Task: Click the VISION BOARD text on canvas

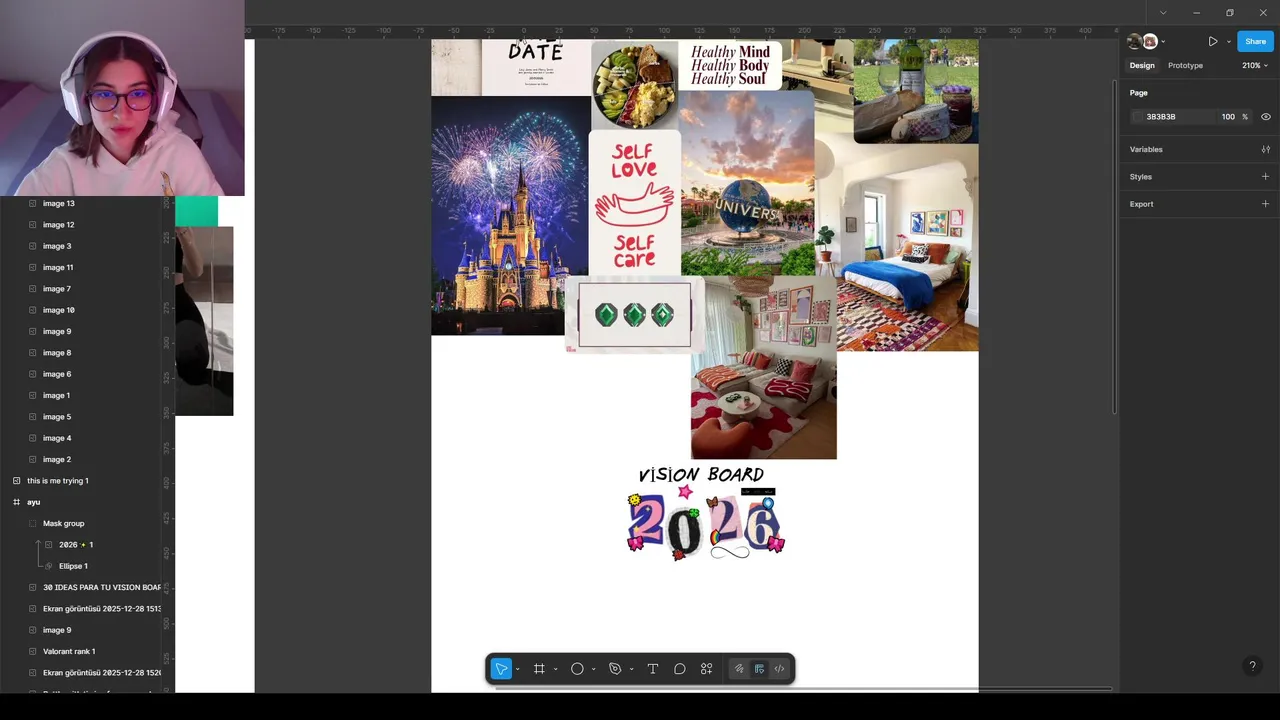Action: pyautogui.click(x=701, y=474)
